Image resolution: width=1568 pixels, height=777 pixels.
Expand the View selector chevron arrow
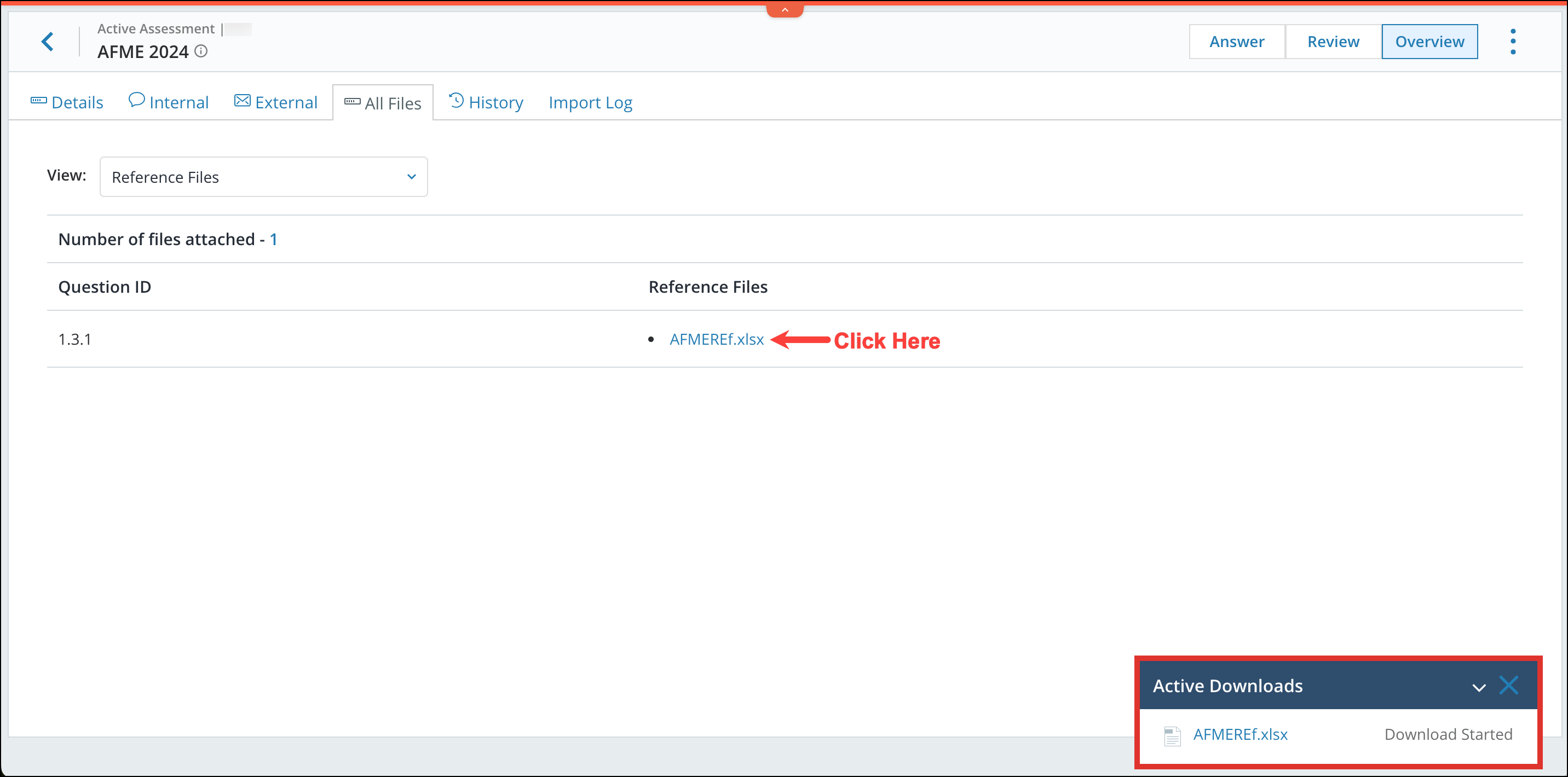(x=412, y=176)
